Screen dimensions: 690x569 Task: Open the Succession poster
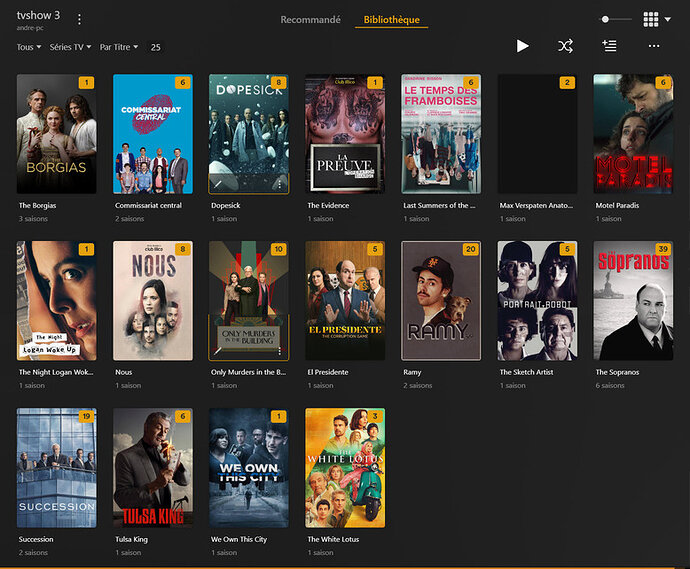coord(56,468)
